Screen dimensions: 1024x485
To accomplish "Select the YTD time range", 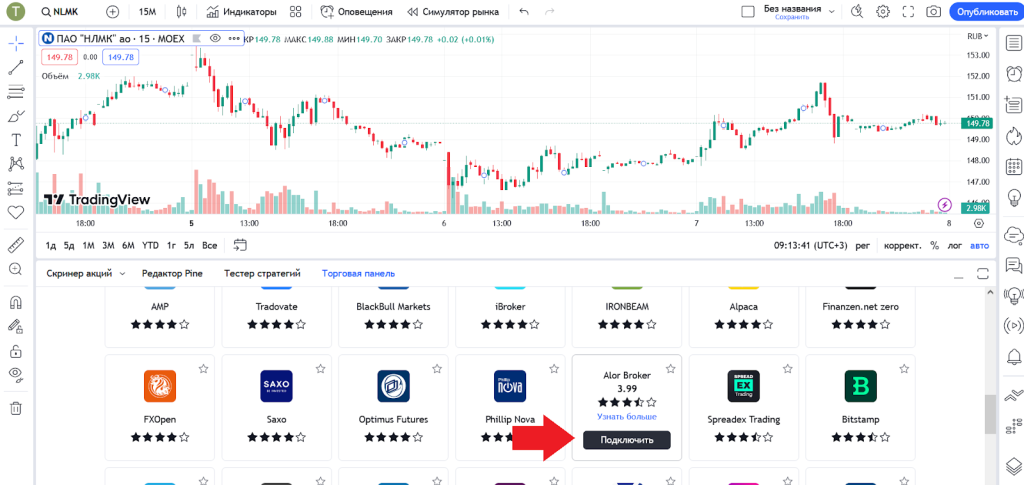I will pos(150,245).
